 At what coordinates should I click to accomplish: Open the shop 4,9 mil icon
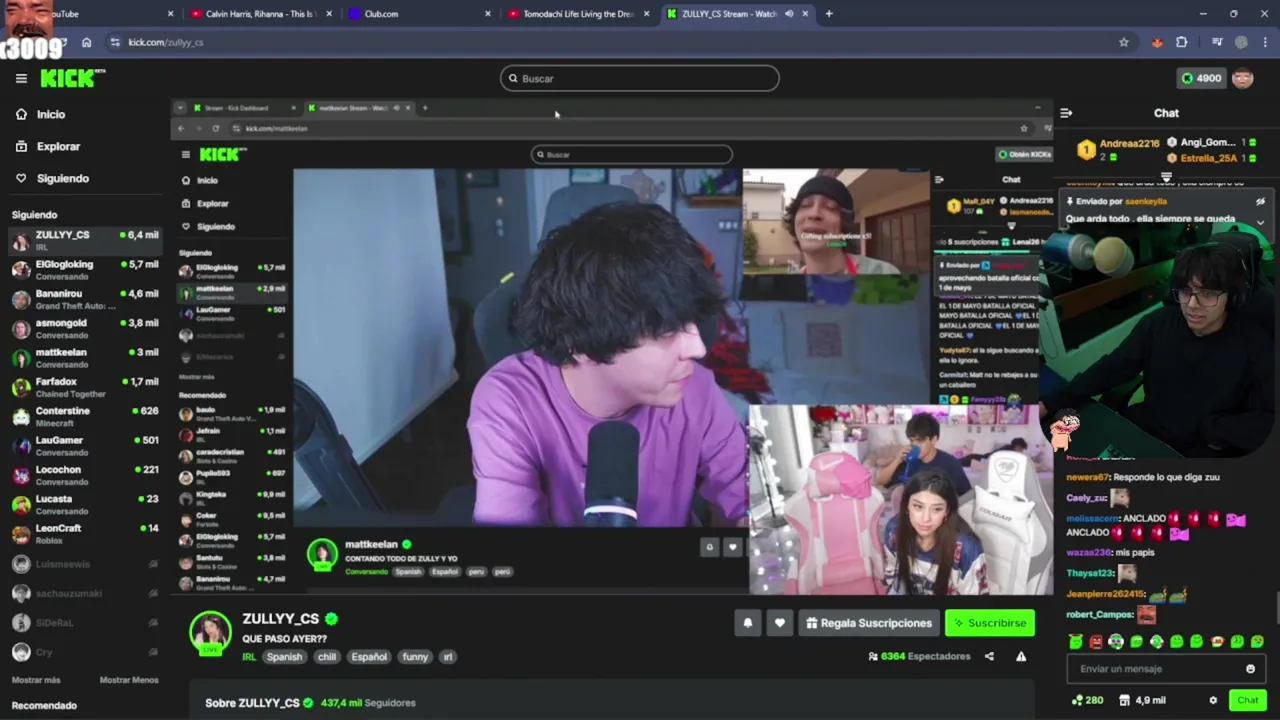(x=1142, y=700)
